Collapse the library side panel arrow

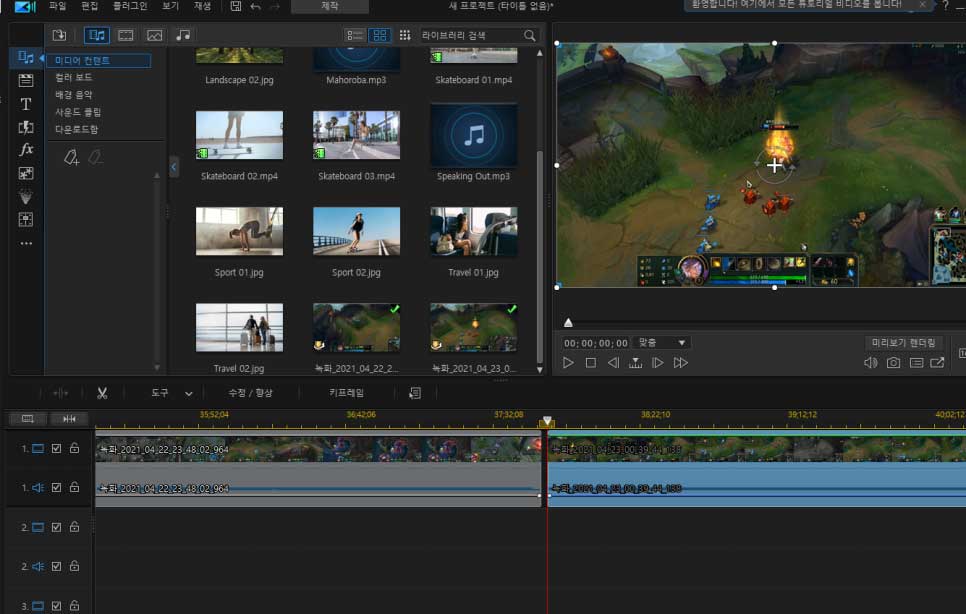pyautogui.click(x=174, y=167)
